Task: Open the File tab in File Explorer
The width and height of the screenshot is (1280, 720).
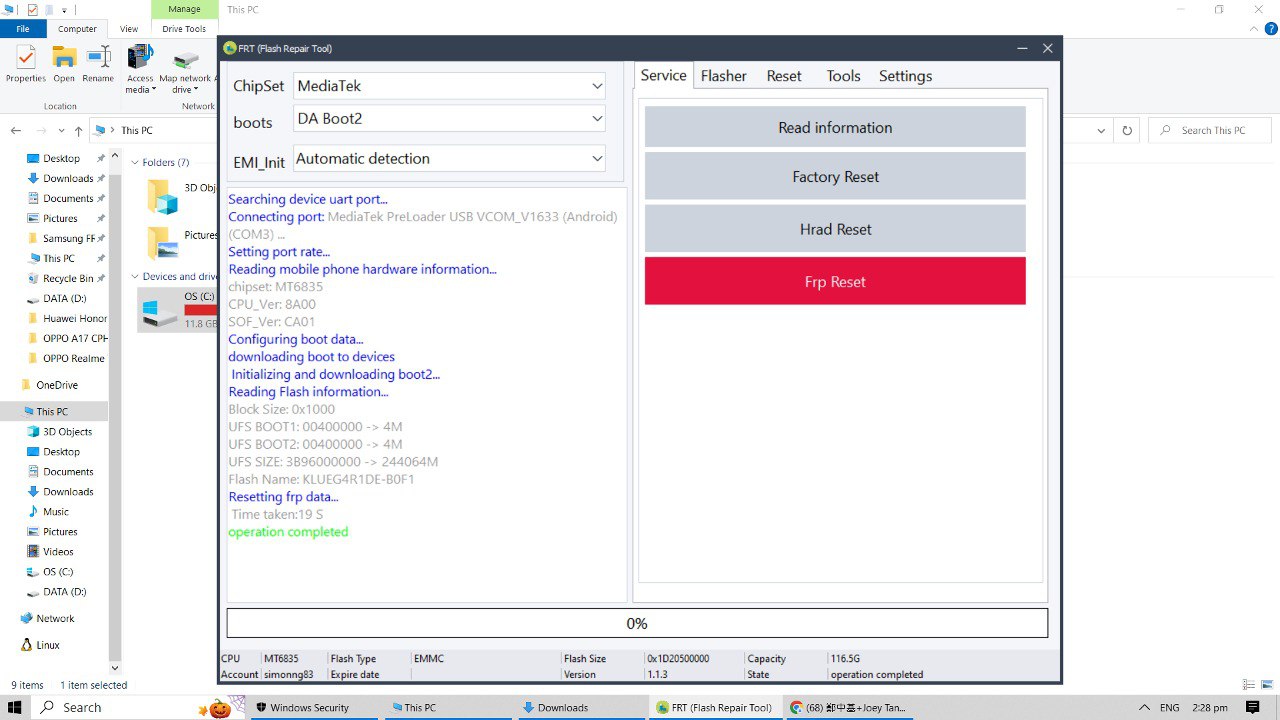Action: click(22, 29)
